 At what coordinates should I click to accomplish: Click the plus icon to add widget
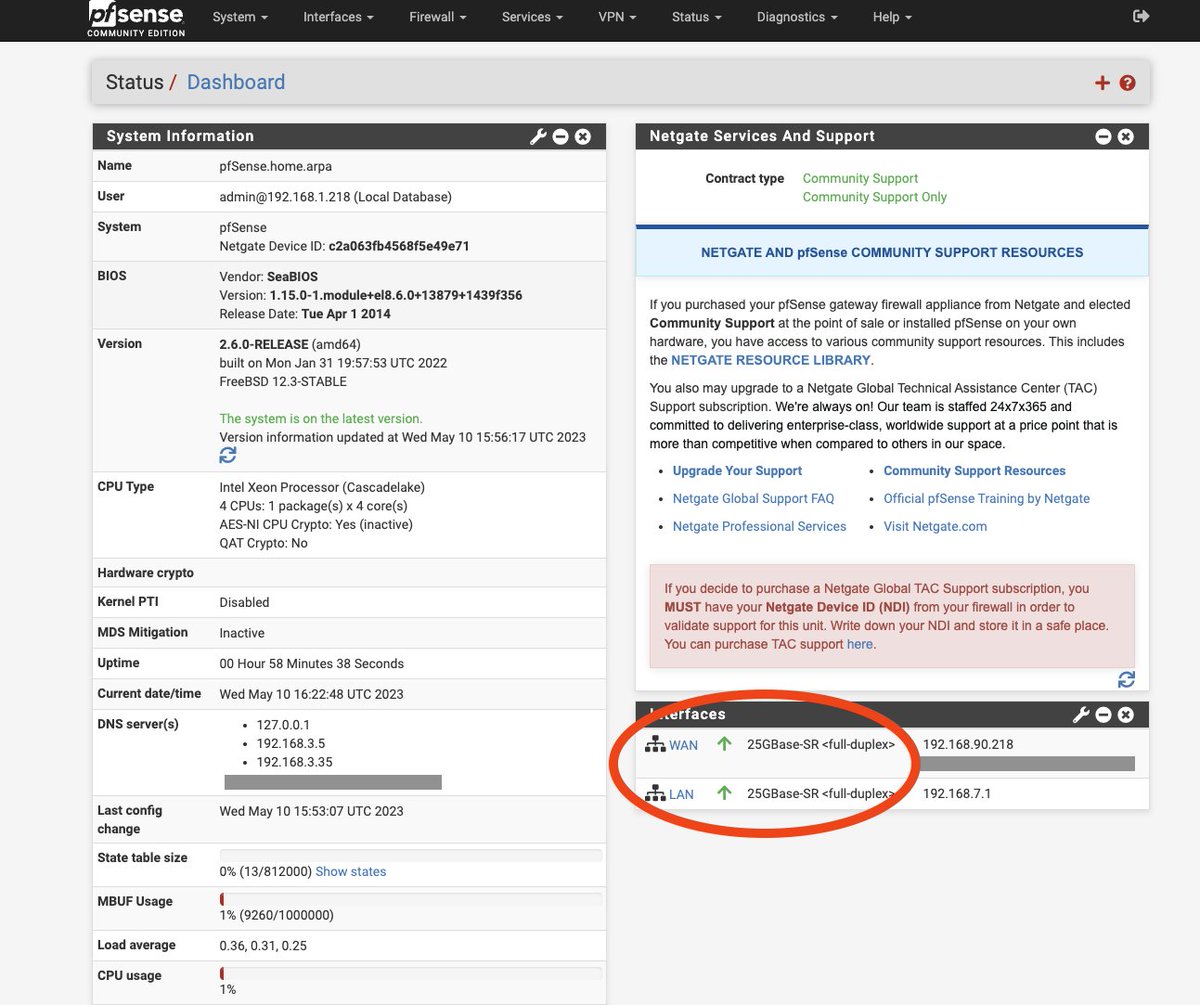[x=1102, y=83]
